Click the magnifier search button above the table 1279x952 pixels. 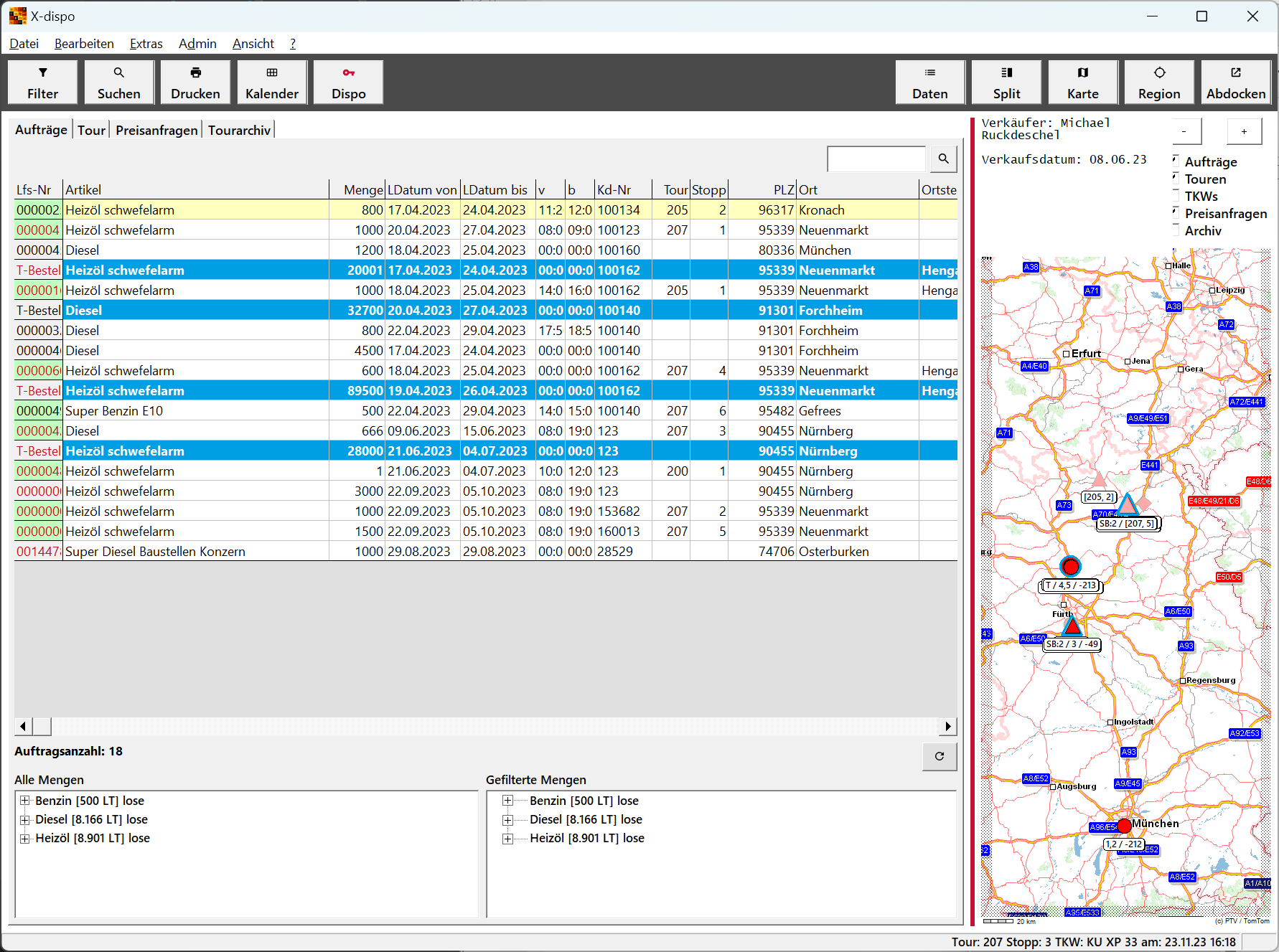(x=944, y=159)
